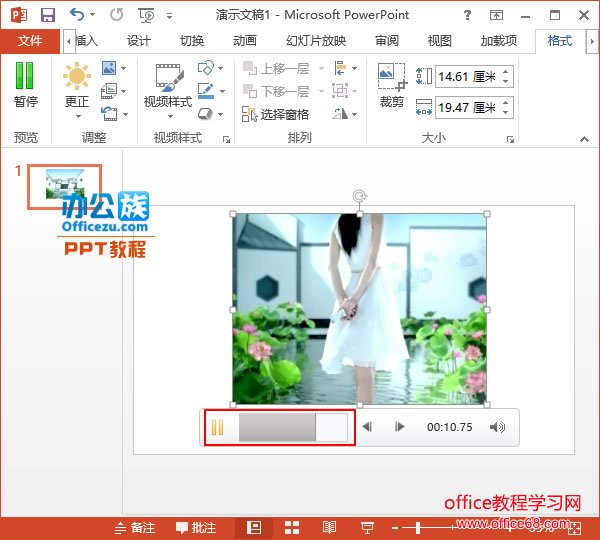Open reading view from status bar

click(329, 527)
